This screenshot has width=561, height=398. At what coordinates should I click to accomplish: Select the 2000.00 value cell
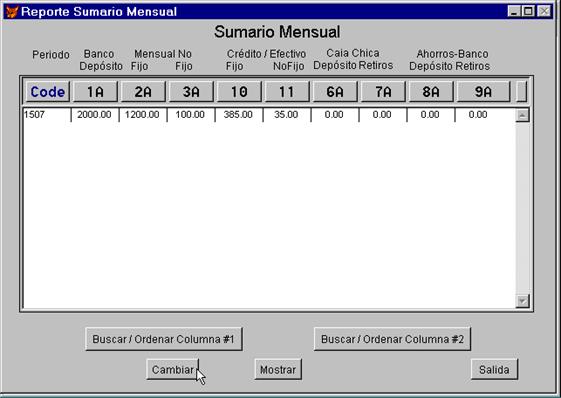[x=95, y=115]
